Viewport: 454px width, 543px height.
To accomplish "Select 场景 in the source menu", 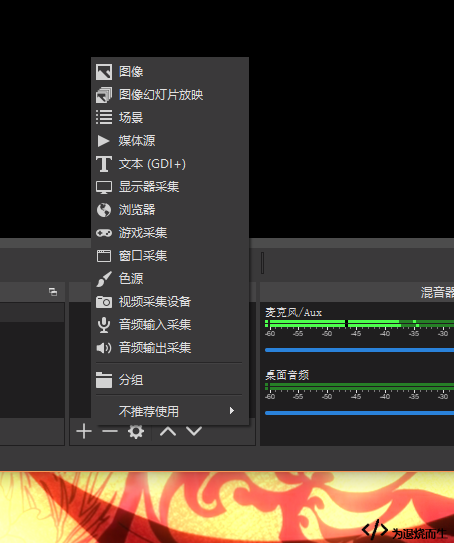I will 170,118.
